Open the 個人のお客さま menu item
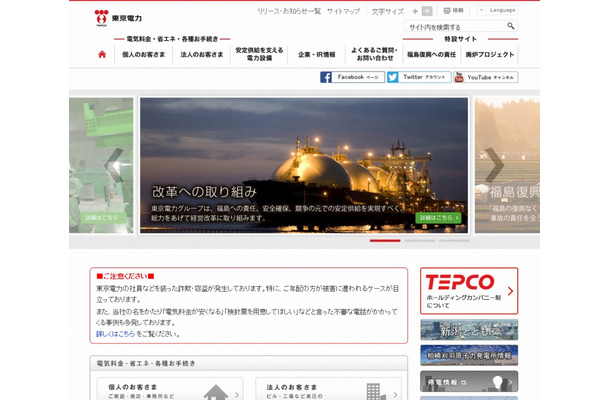Screen dimensions: 610x400 coord(144,54)
